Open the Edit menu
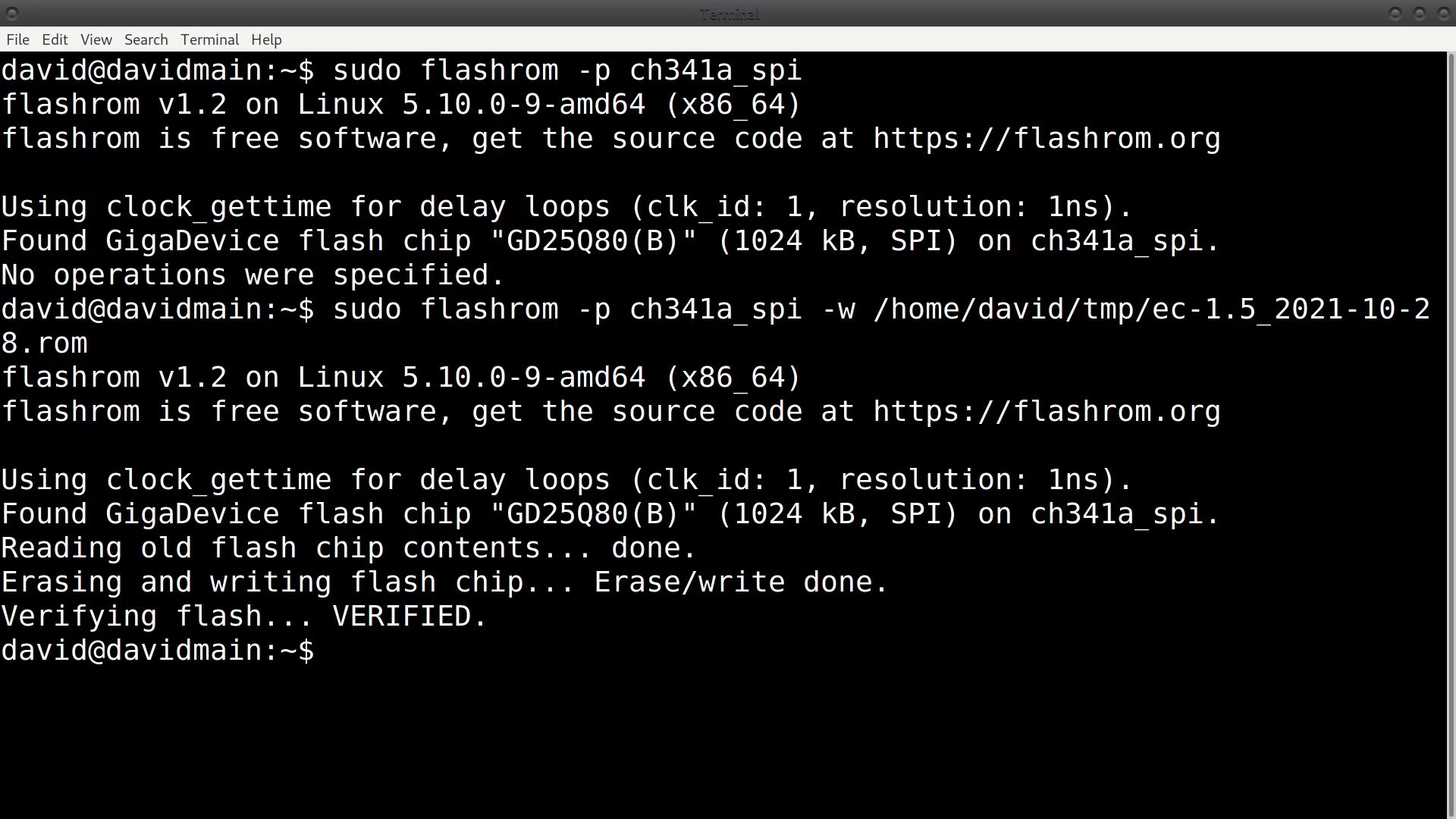Screen dimensions: 1456x819 pyautogui.click(x=54, y=39)
